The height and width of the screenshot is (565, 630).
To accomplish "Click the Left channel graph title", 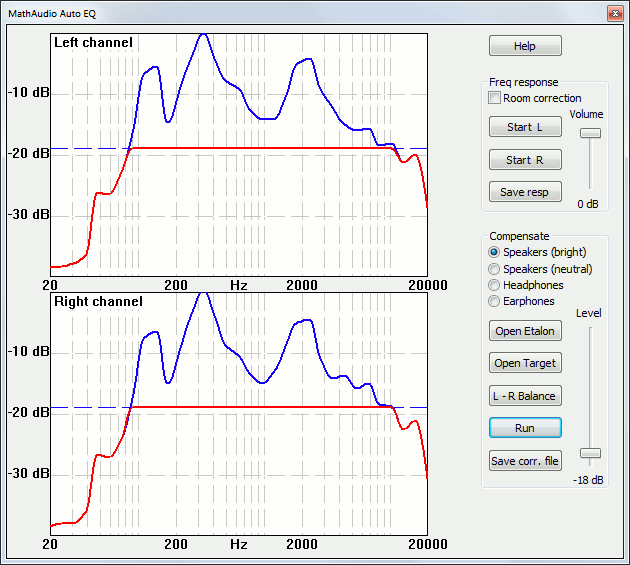I will (x=93, y=43).
